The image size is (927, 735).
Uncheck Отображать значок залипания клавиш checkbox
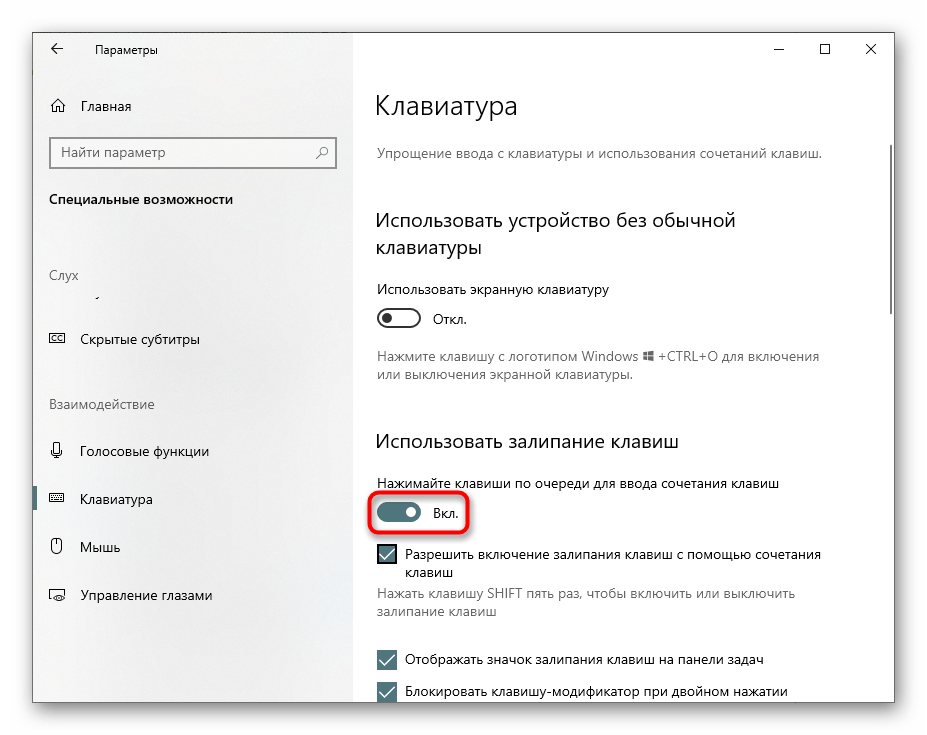(387, 659)
